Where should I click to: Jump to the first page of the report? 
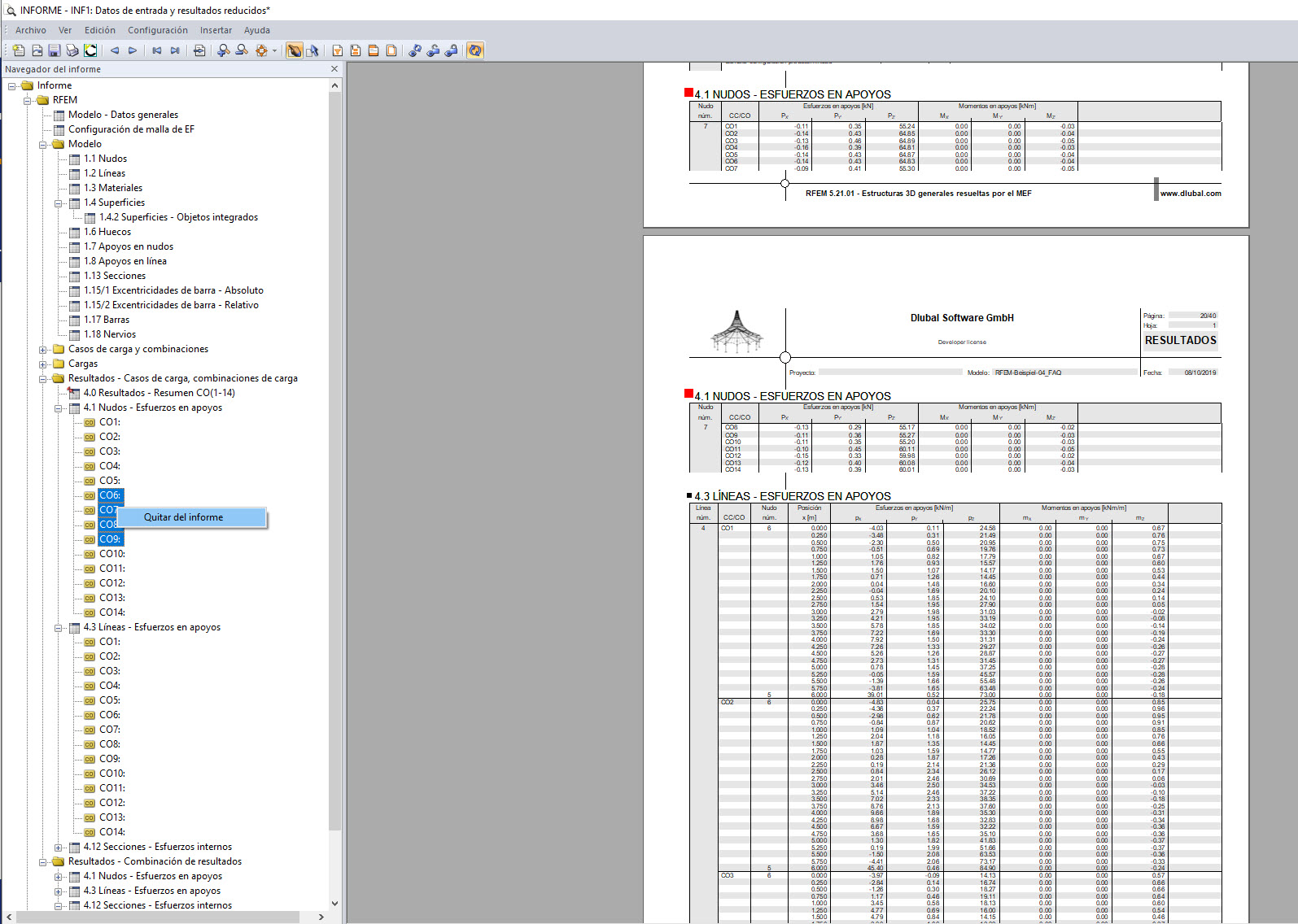pos(157,50)
